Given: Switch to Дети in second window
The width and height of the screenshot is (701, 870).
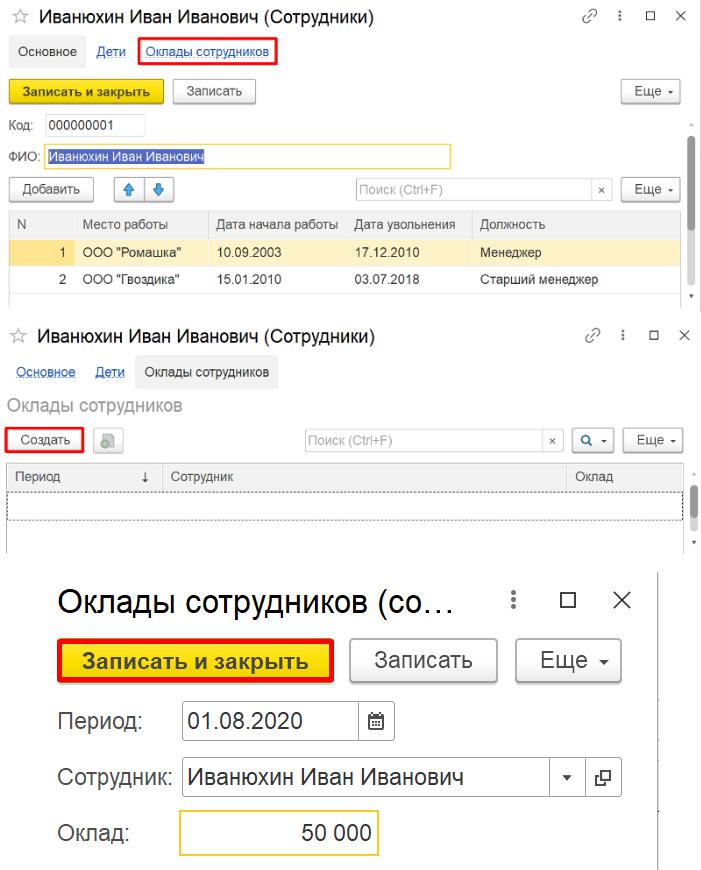Looking at the screenshot, I should 110,372.
